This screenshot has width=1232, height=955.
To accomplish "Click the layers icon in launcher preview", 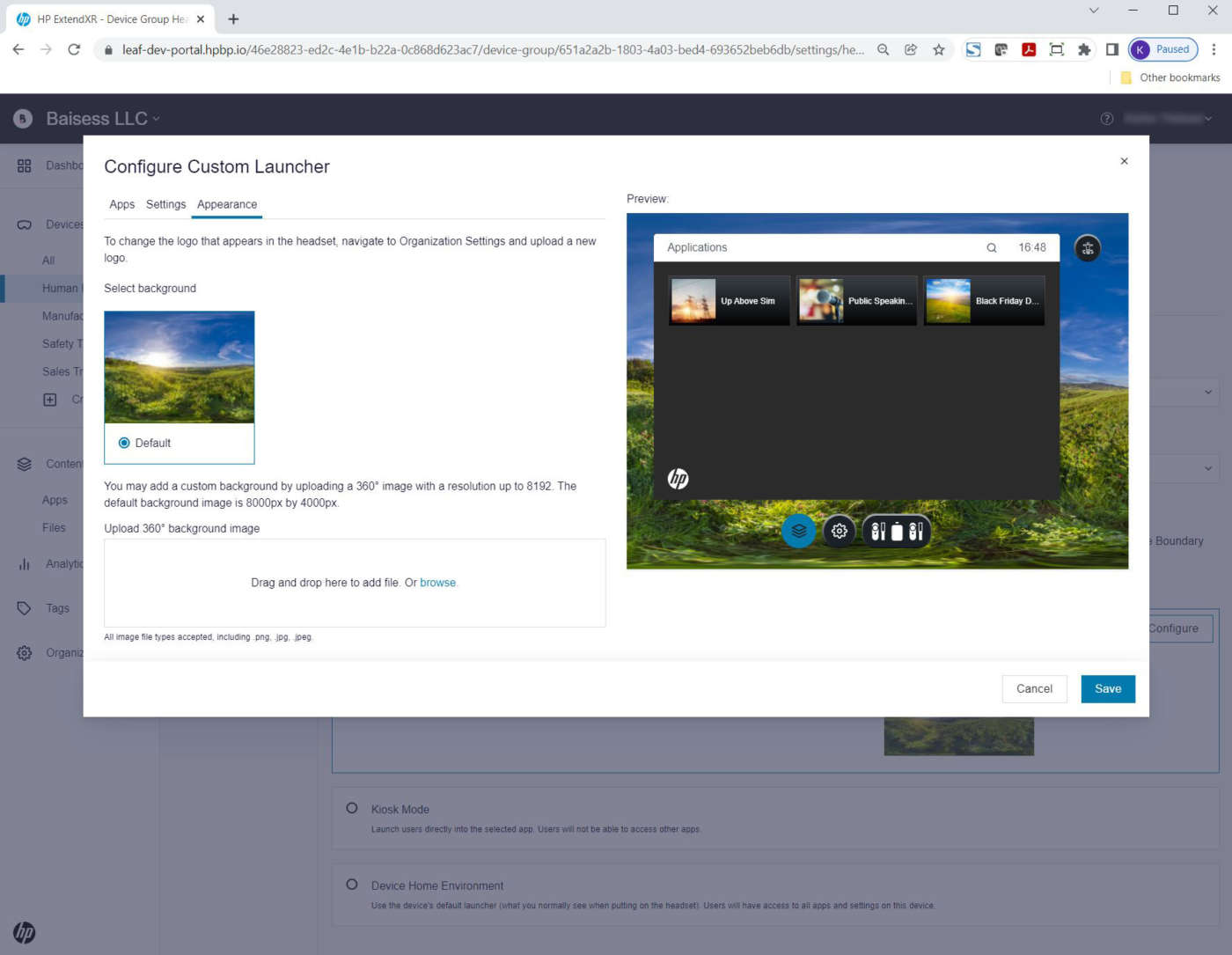I will coord(798,531).
